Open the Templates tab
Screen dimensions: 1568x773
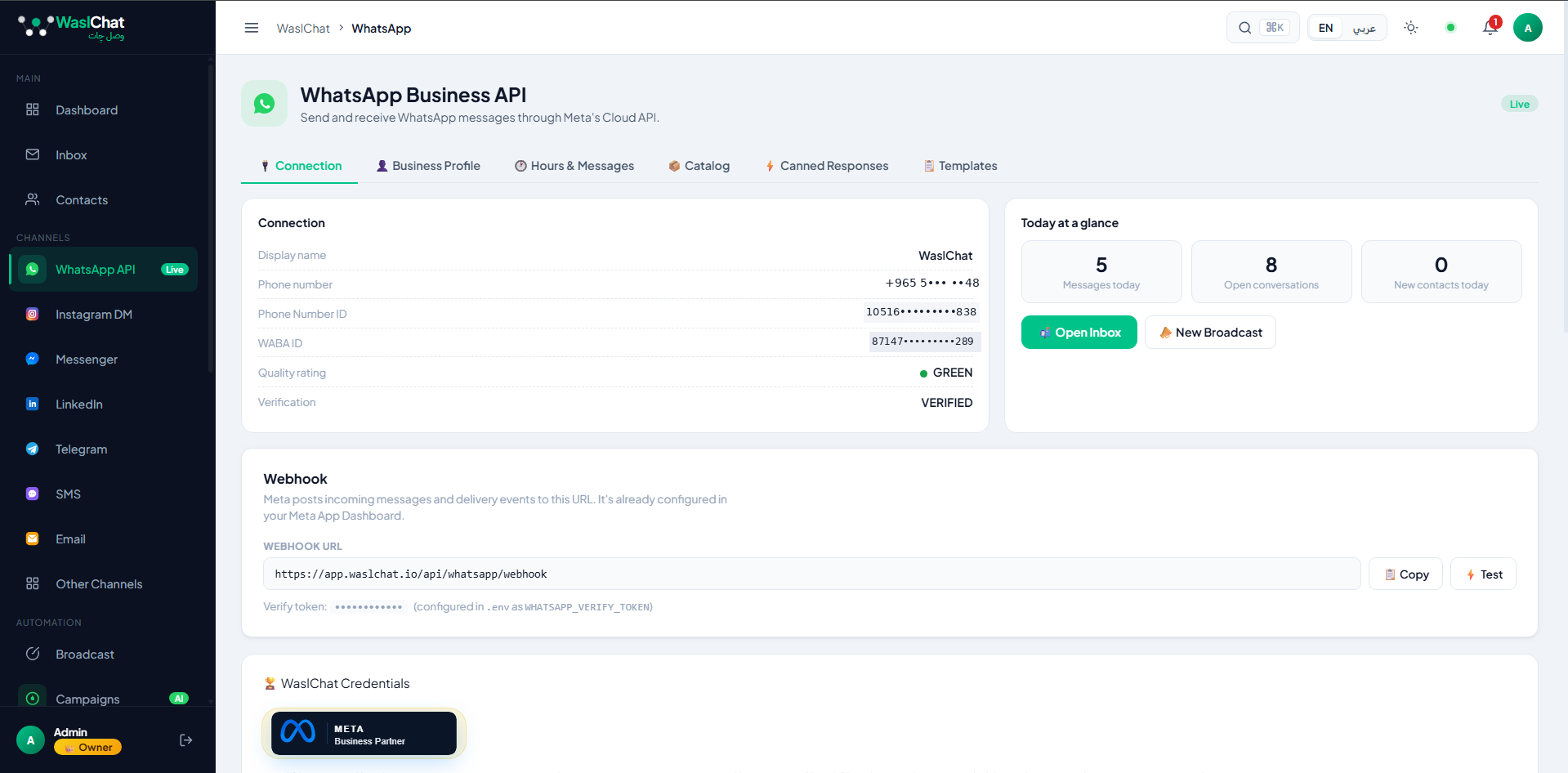click(x=960, y=166)
